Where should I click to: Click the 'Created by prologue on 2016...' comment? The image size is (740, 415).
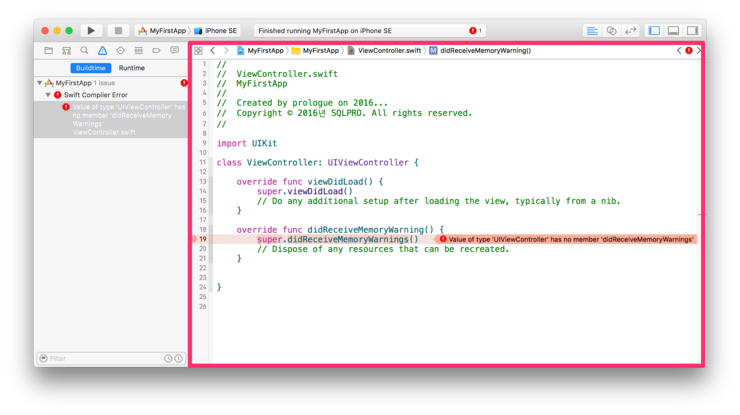[302, 103]
